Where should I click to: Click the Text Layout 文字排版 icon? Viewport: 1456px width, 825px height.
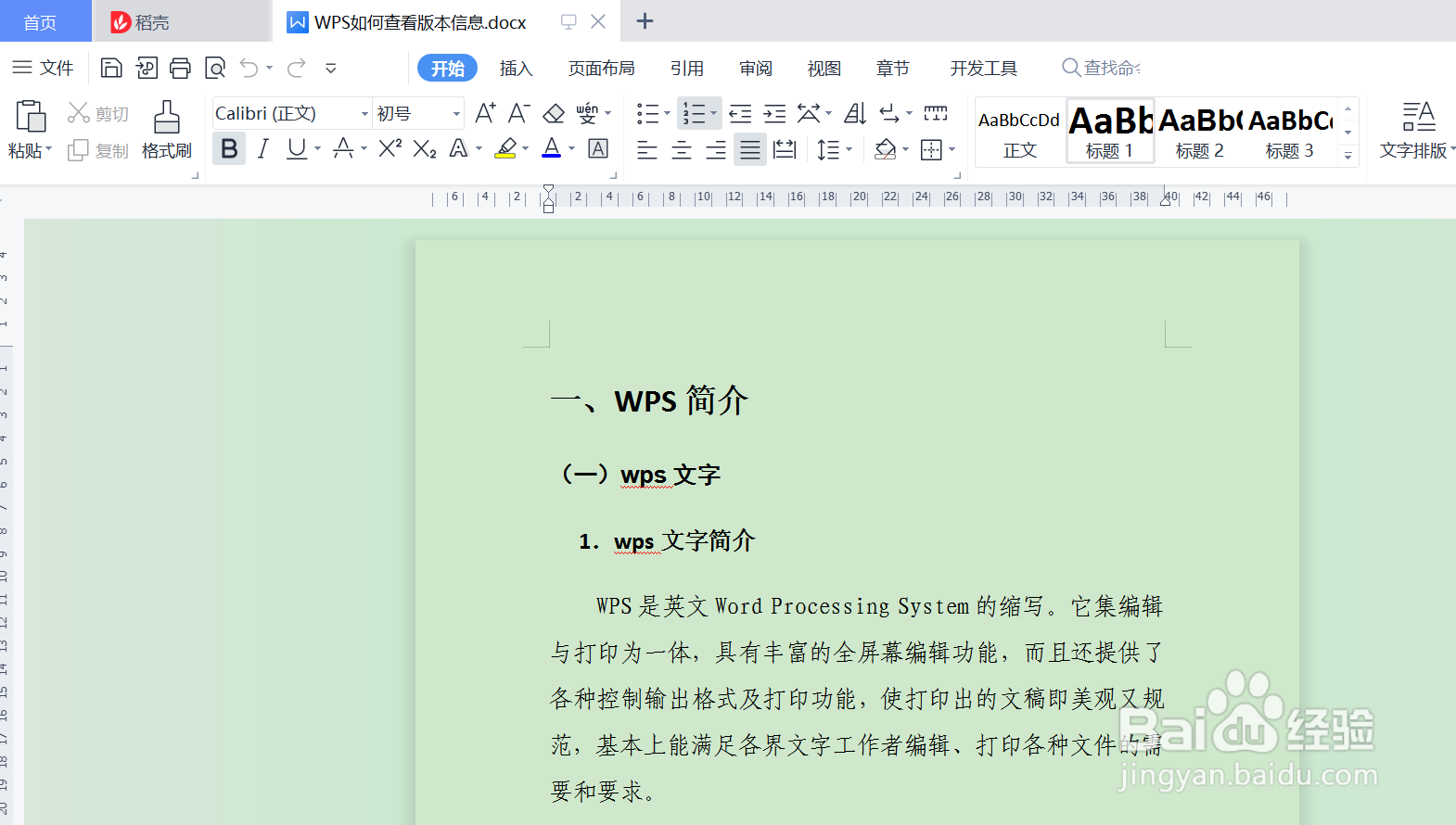pyautogui.click(x=1418, y=117)
